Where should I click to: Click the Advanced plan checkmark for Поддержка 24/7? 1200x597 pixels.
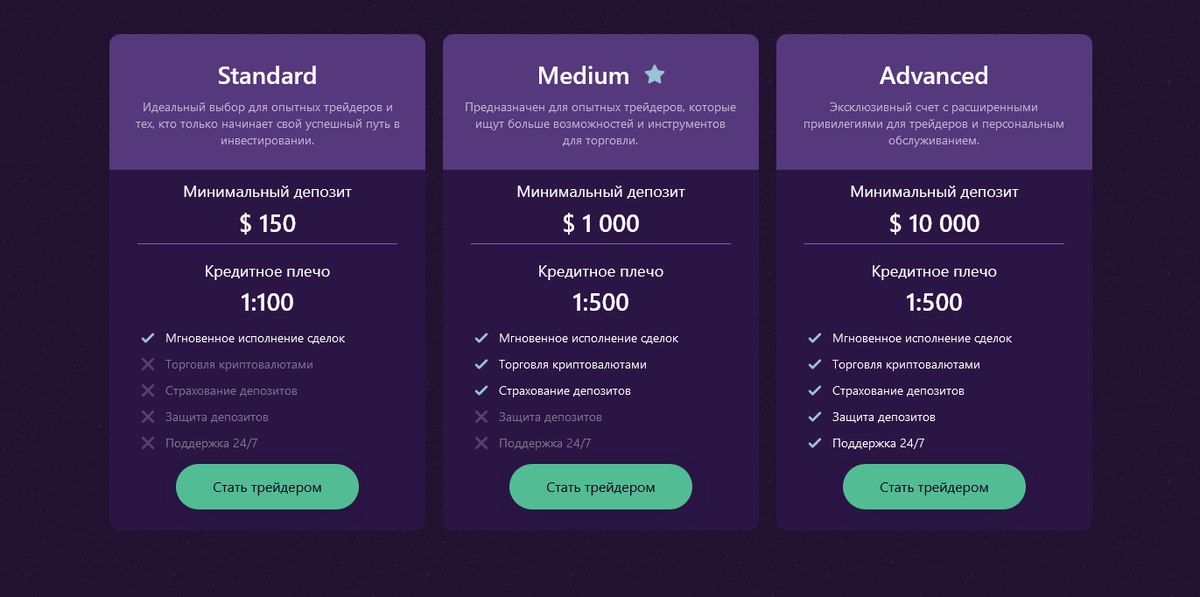pos(814,442)
